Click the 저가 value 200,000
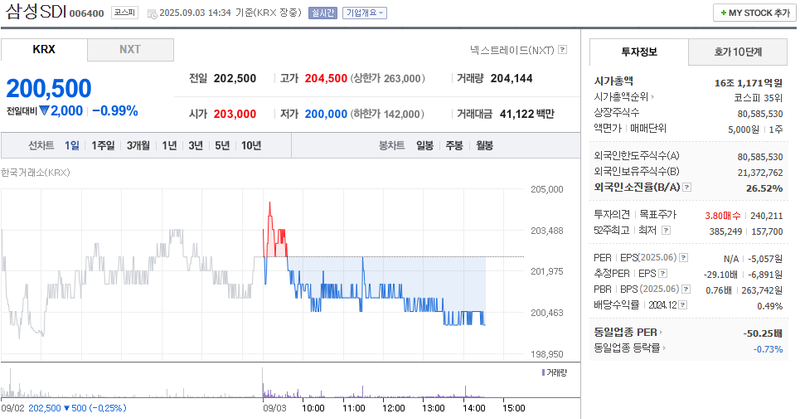This screenshot has width=800, height=419. (326, 114)
